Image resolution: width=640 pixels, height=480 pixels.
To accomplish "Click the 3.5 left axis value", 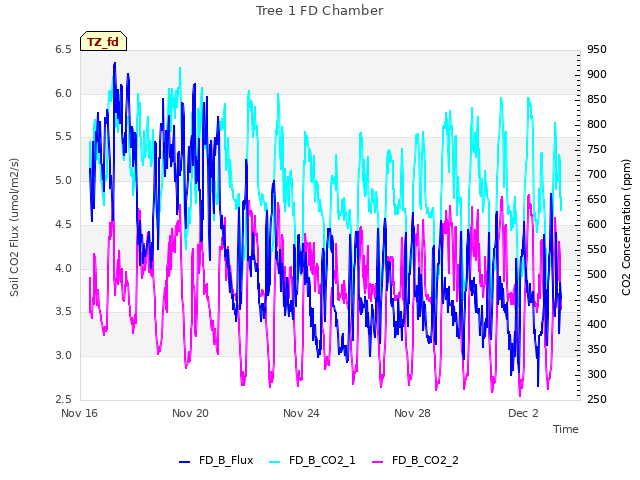I will pos(63,311).
